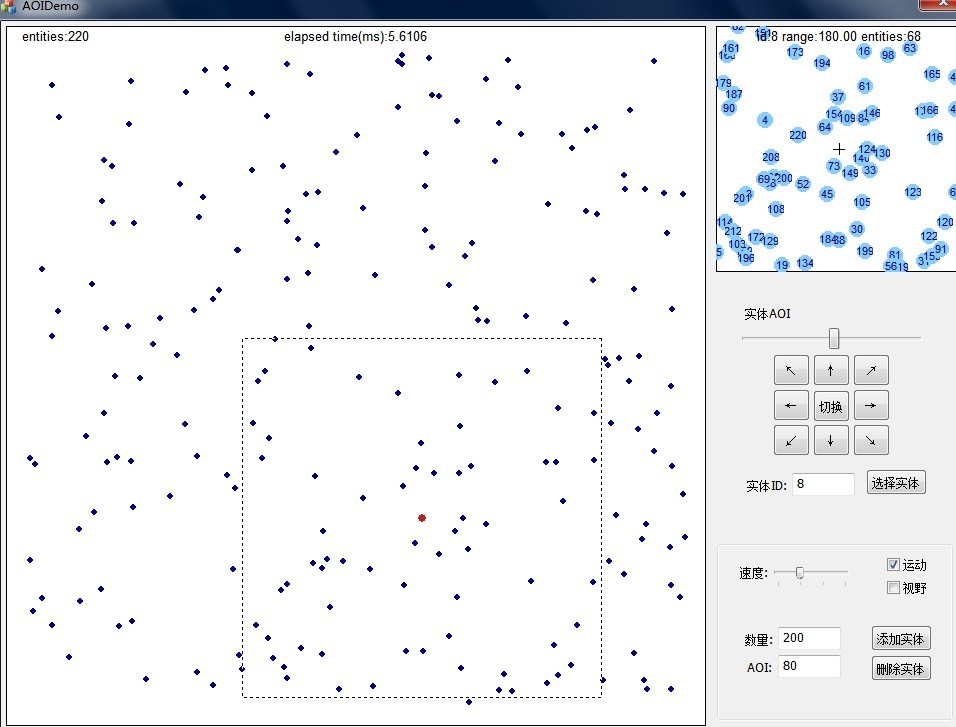This screenshot has width=956, height=727.
Task: Click the up-left diagonal arrow button
Action: point(791,371)
